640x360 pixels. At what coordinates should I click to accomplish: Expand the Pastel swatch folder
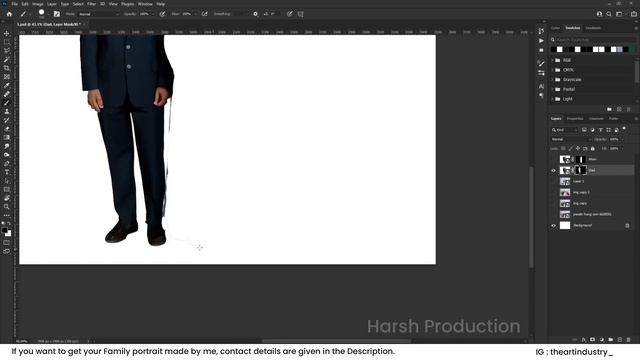pyautogui.click(x=553, y=89)
